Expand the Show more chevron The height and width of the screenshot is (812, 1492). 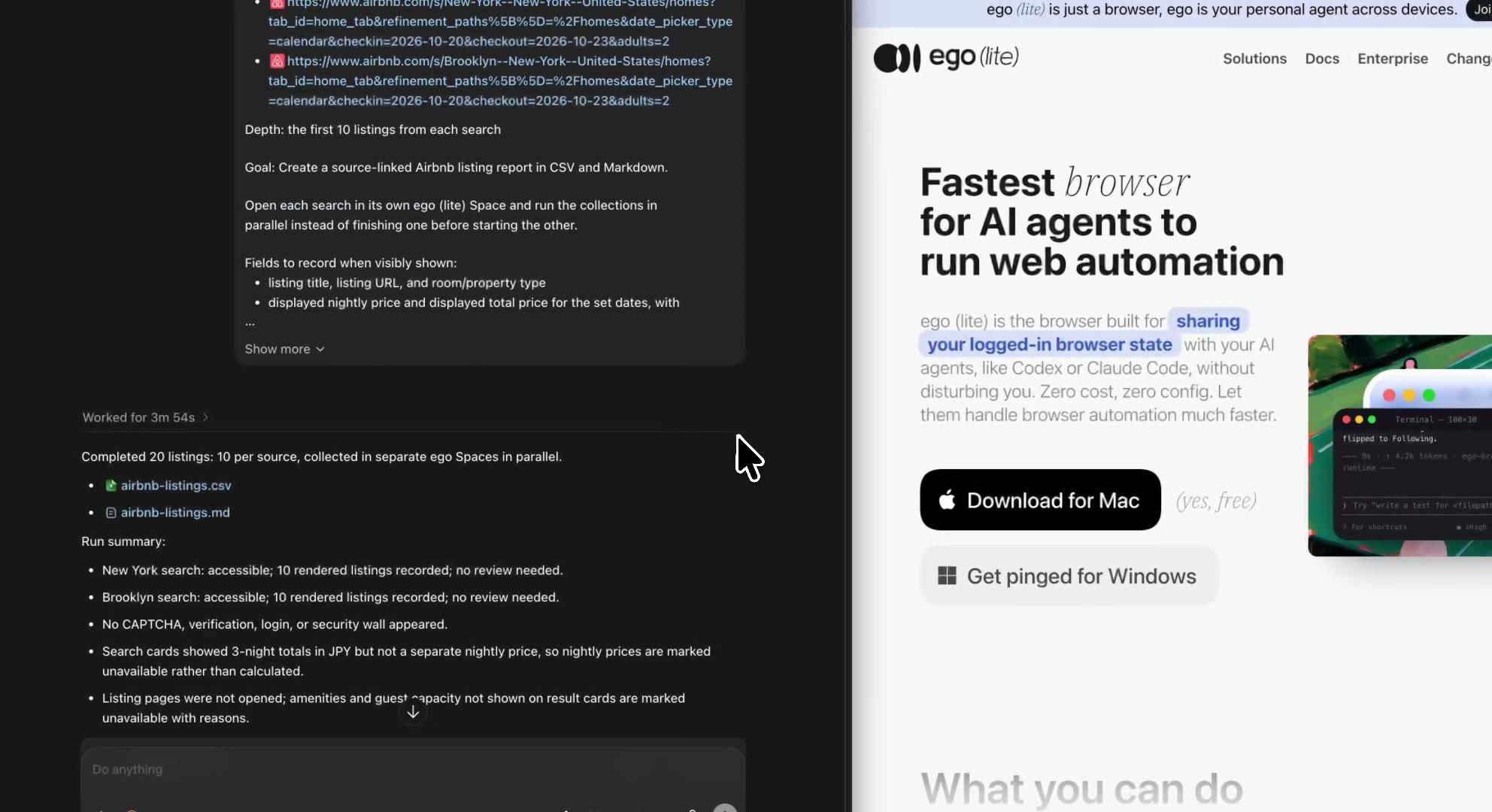click(x=320, y=349)
